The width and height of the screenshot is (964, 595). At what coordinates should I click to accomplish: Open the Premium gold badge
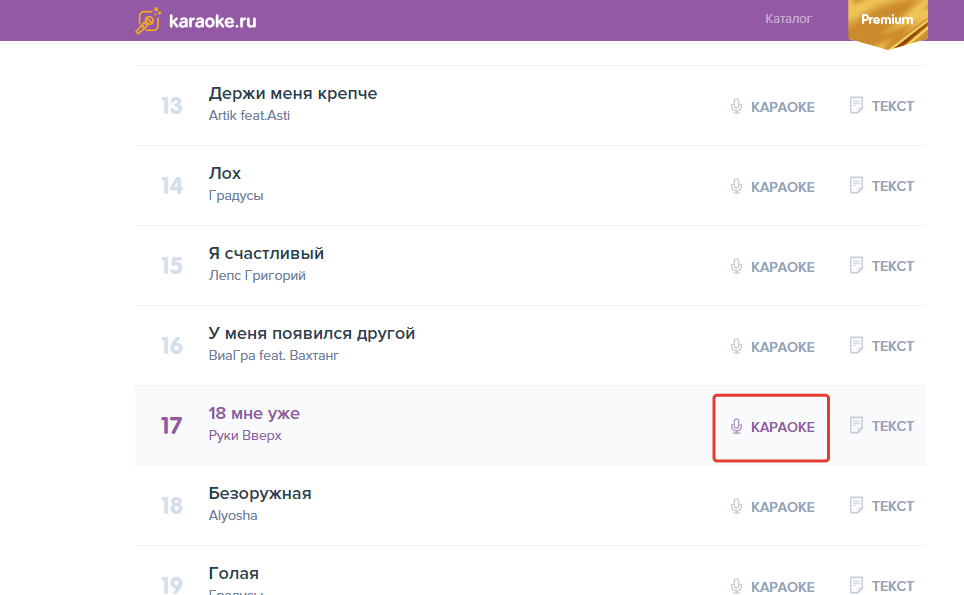coord(888,23)
